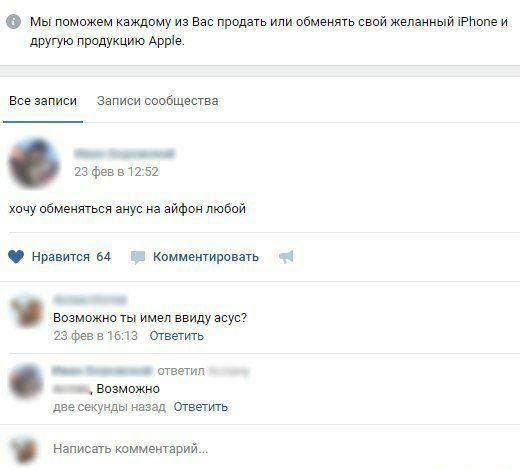Open the post timestamp 23 фев в 12:52
520x470 pixels.
pyautogui.click(x=116, y=172)
